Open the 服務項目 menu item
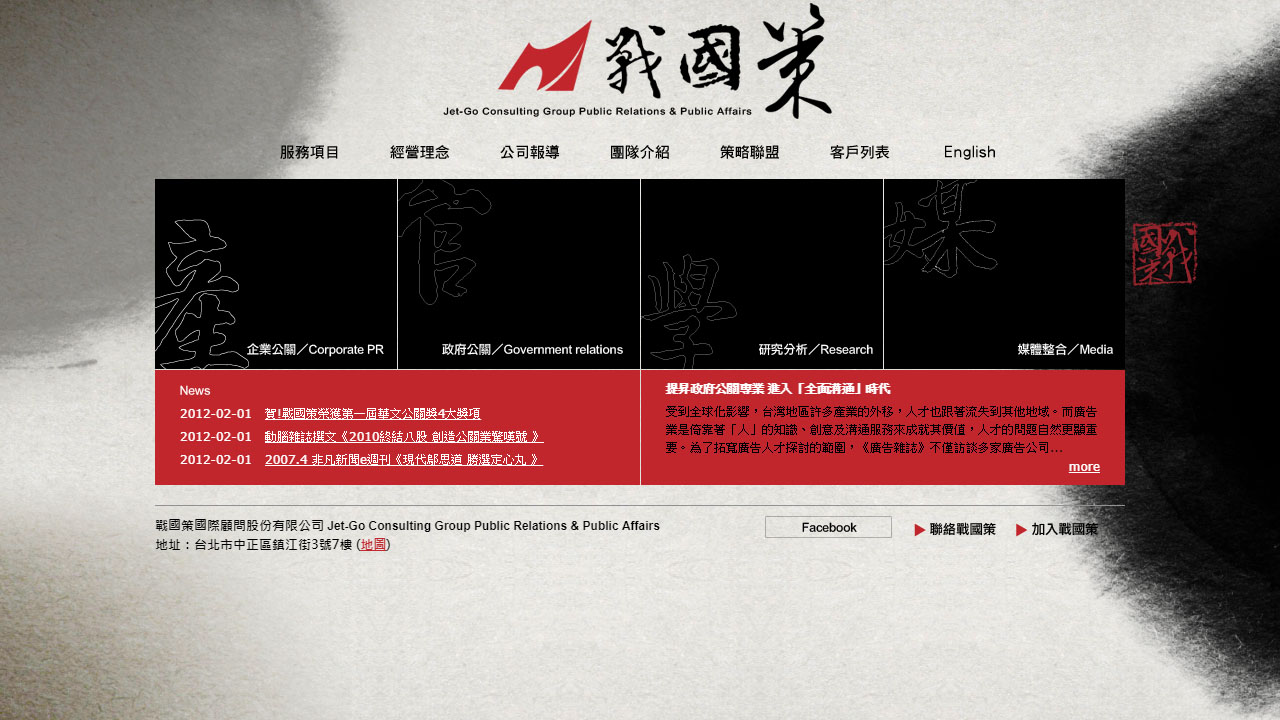Viewport: 1280px width, 720px height. coord(310,153)
